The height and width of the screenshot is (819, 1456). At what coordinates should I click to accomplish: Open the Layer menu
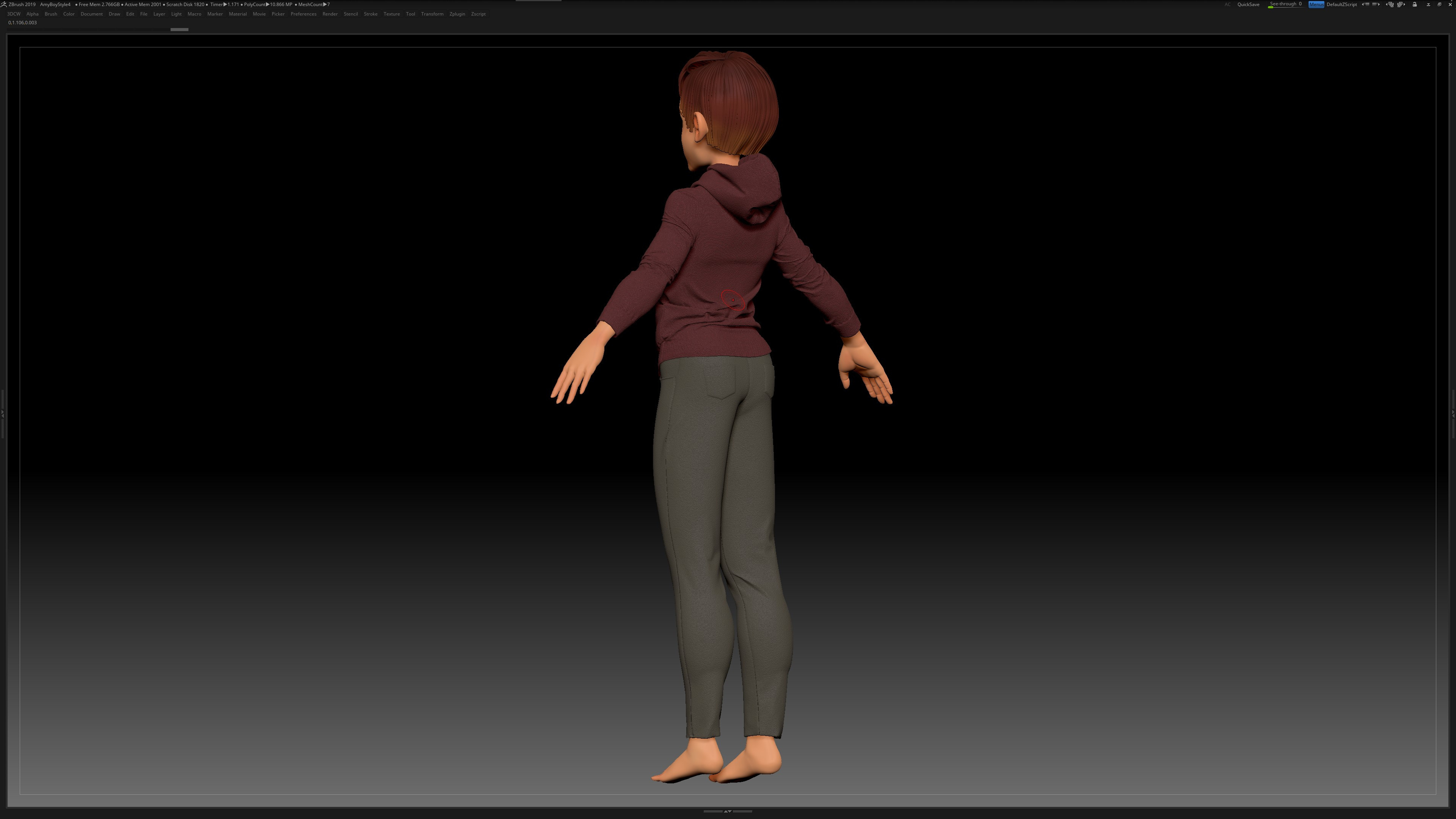click(159, 14)
